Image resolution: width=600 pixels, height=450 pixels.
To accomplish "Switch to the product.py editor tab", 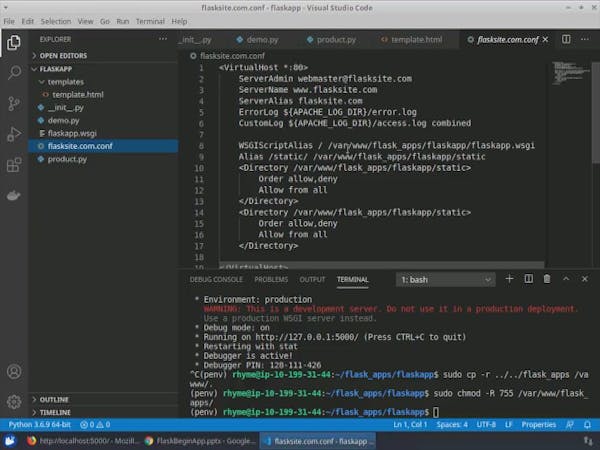I will (x=332, y=40).
